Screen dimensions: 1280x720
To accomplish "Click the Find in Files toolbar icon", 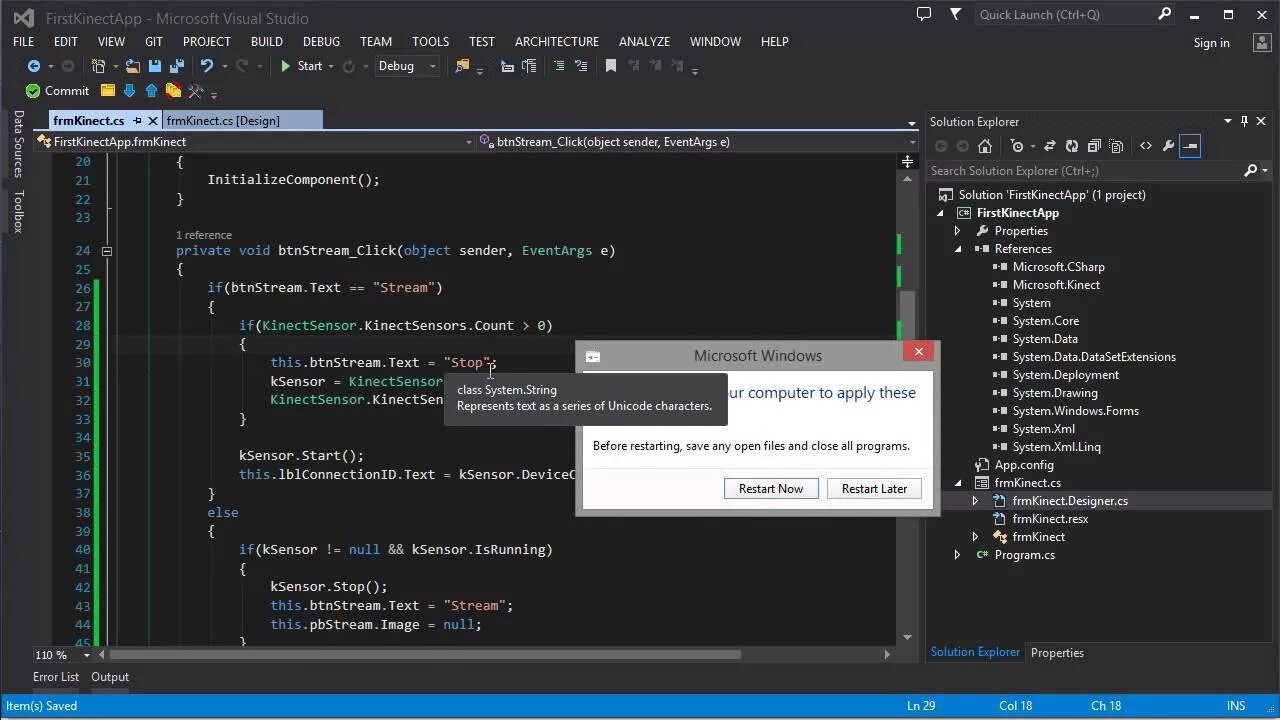I will tap(462, 66).
